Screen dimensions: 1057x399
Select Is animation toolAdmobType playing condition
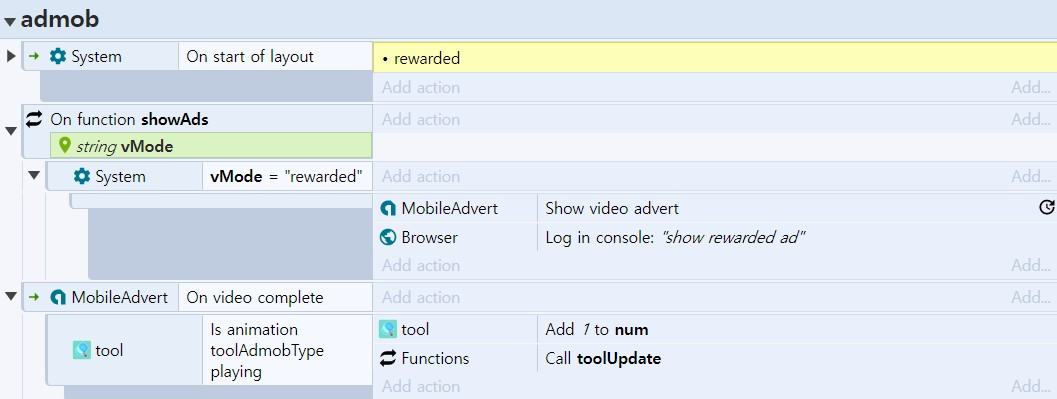(x=287, y=350)
